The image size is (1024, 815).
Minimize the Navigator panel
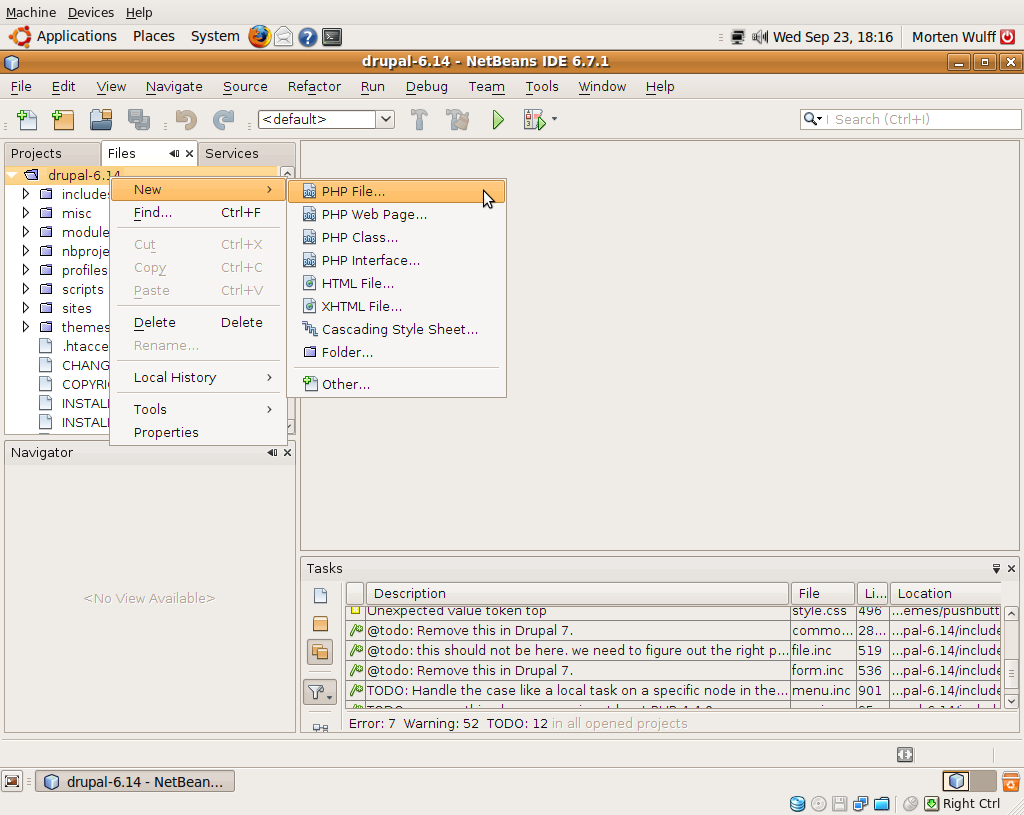(x=272, y=453)
